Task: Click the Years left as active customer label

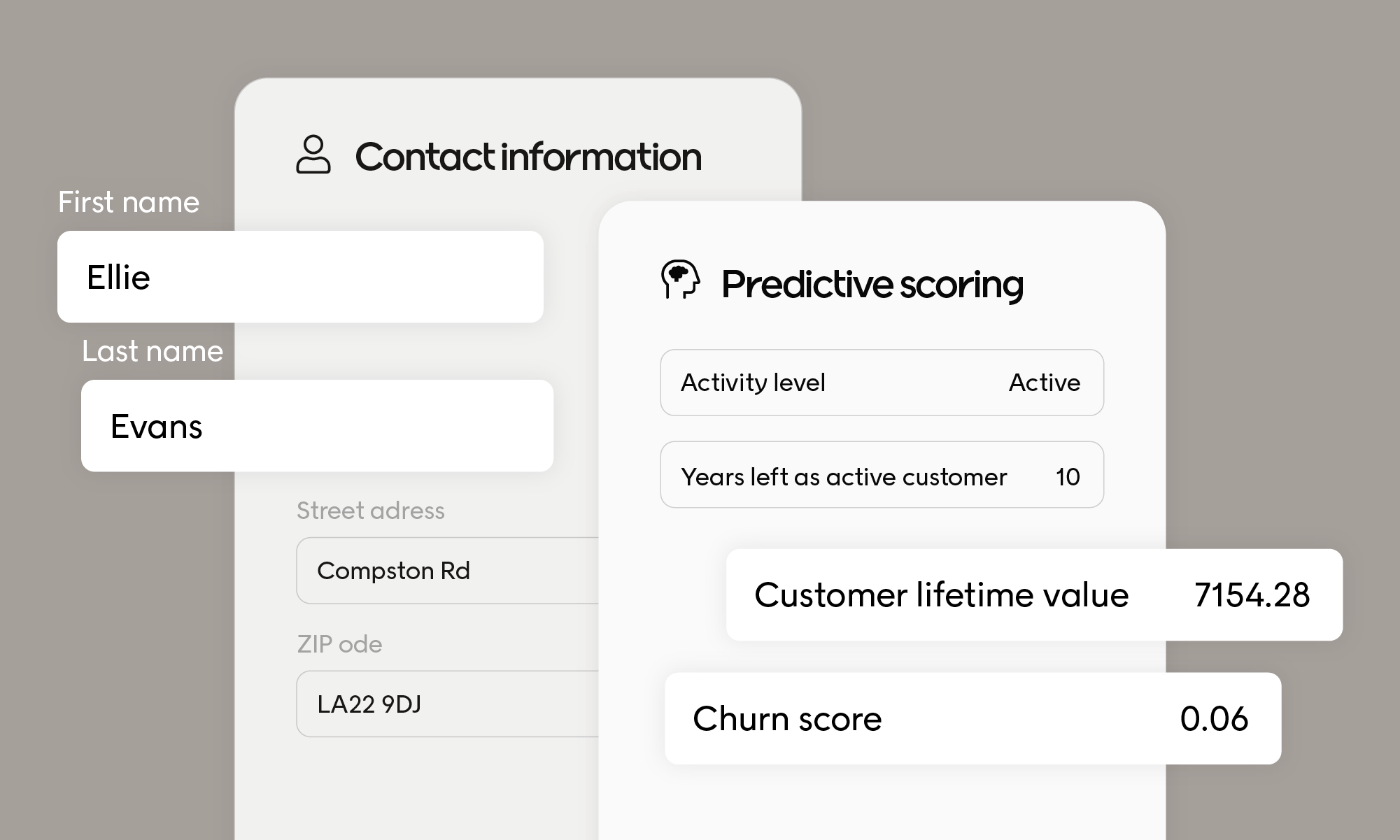Action: pos(844,477)
